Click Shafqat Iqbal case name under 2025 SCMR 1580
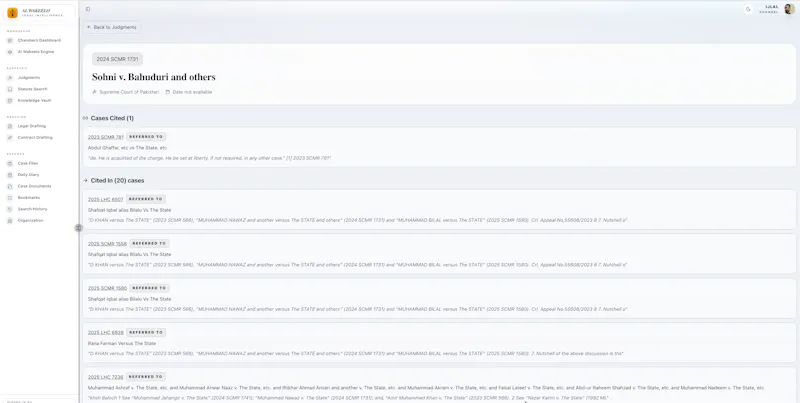 [x=130, y=299]
